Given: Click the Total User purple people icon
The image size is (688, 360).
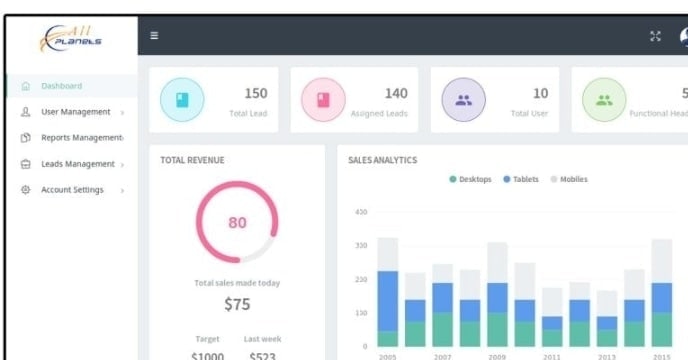Looking at the screenshot, I should click(x=463, y=100).
